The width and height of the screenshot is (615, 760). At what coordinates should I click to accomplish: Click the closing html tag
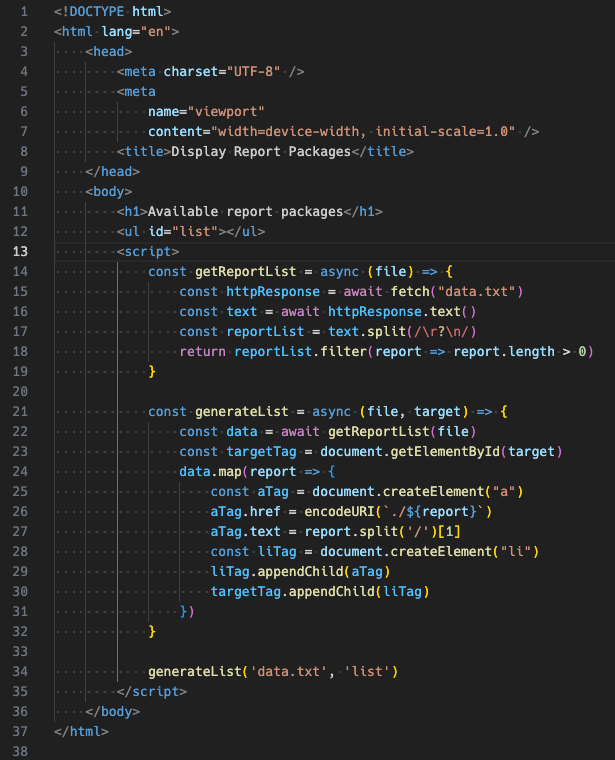81,731
